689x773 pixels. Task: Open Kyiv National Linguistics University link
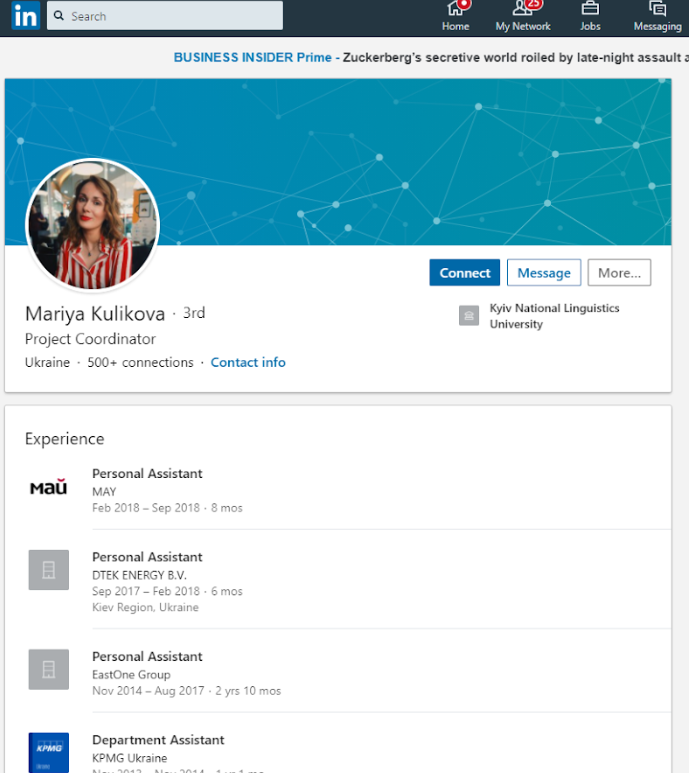point(554,316)
